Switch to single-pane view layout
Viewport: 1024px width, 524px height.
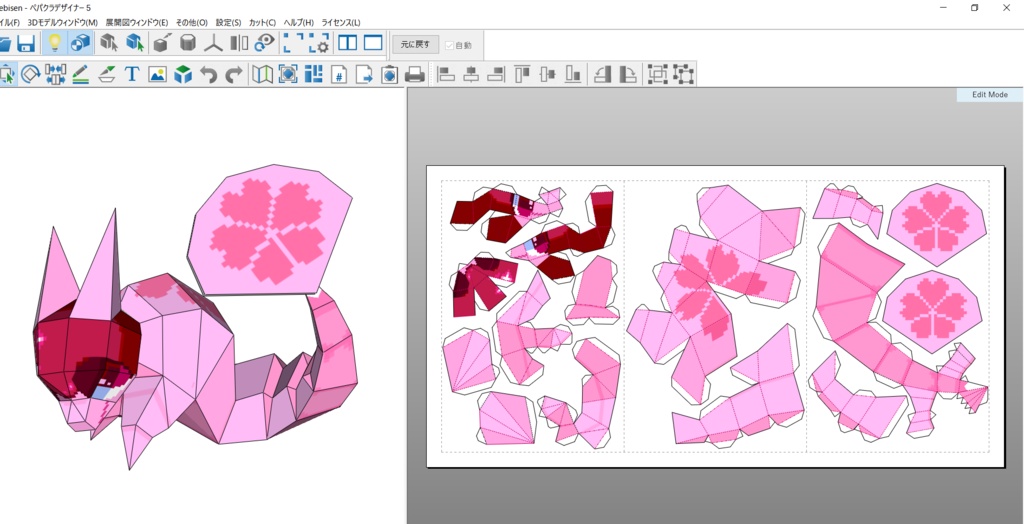[373, 44]
